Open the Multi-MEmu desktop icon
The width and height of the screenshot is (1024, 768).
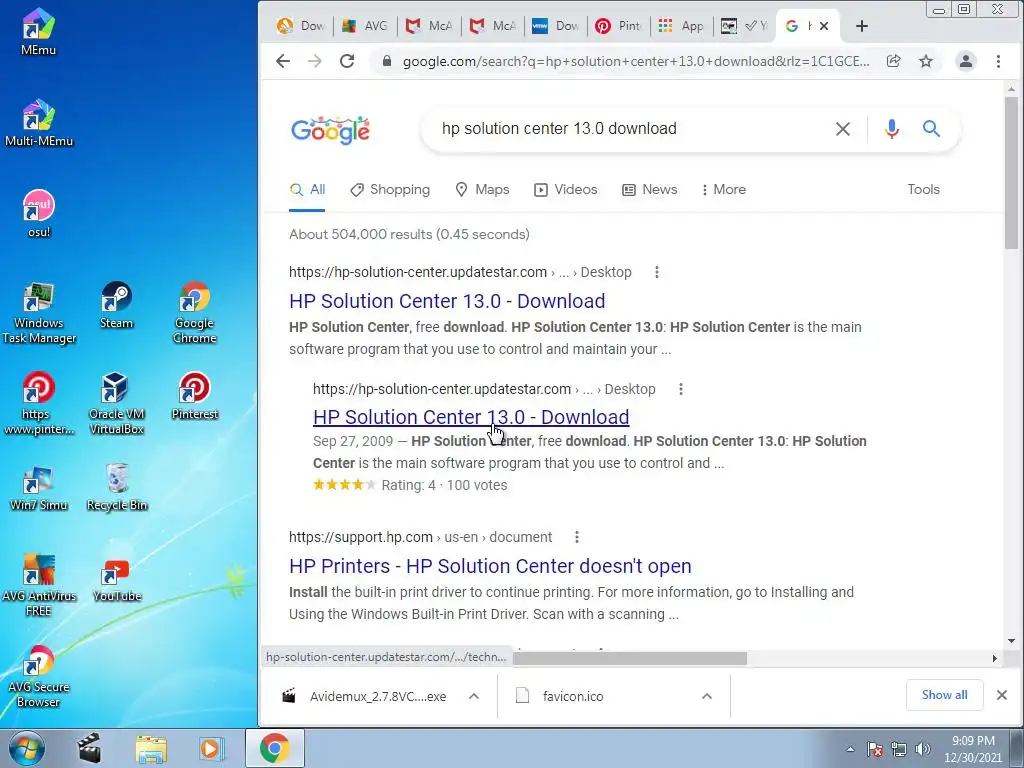39,123
